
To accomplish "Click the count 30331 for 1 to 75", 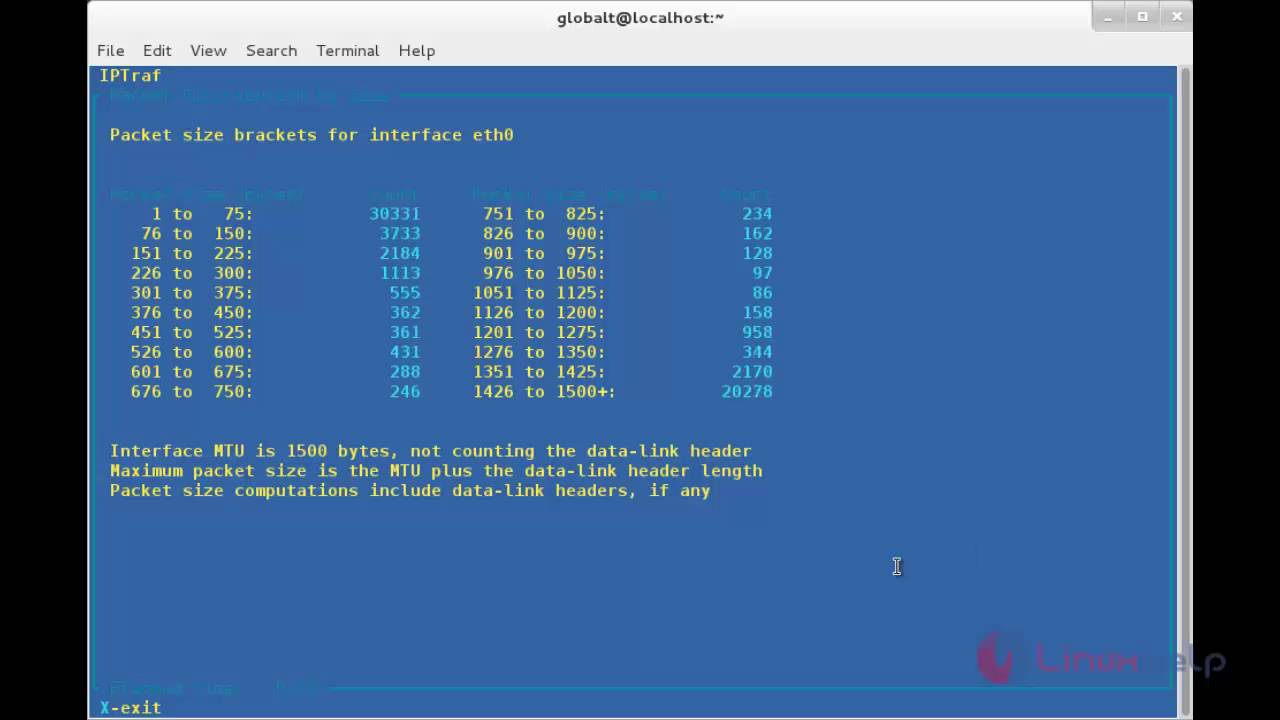I will click(394, 213).
